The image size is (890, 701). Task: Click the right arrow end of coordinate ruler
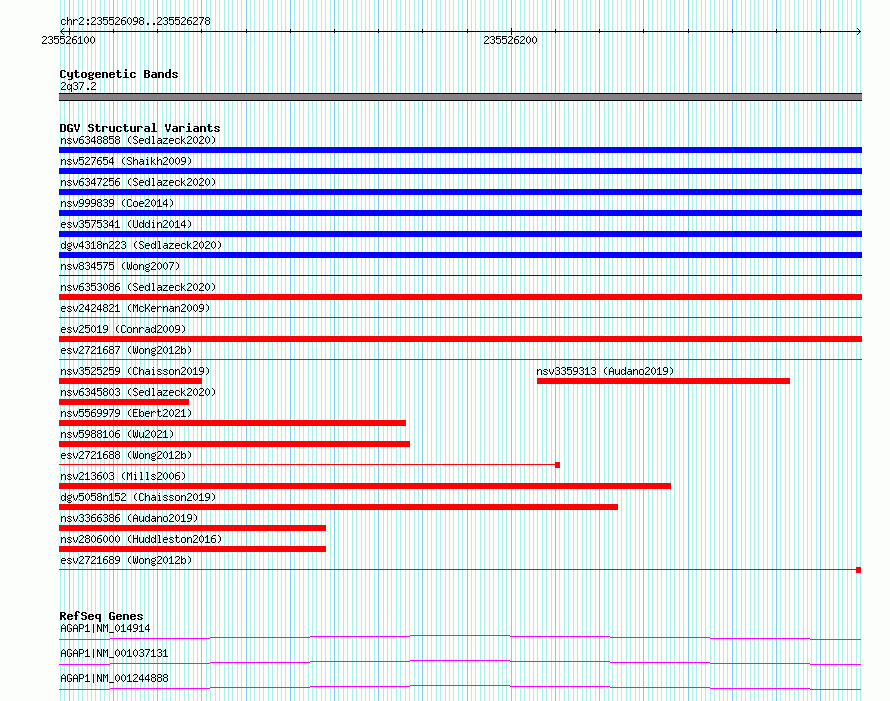(859, 31)
